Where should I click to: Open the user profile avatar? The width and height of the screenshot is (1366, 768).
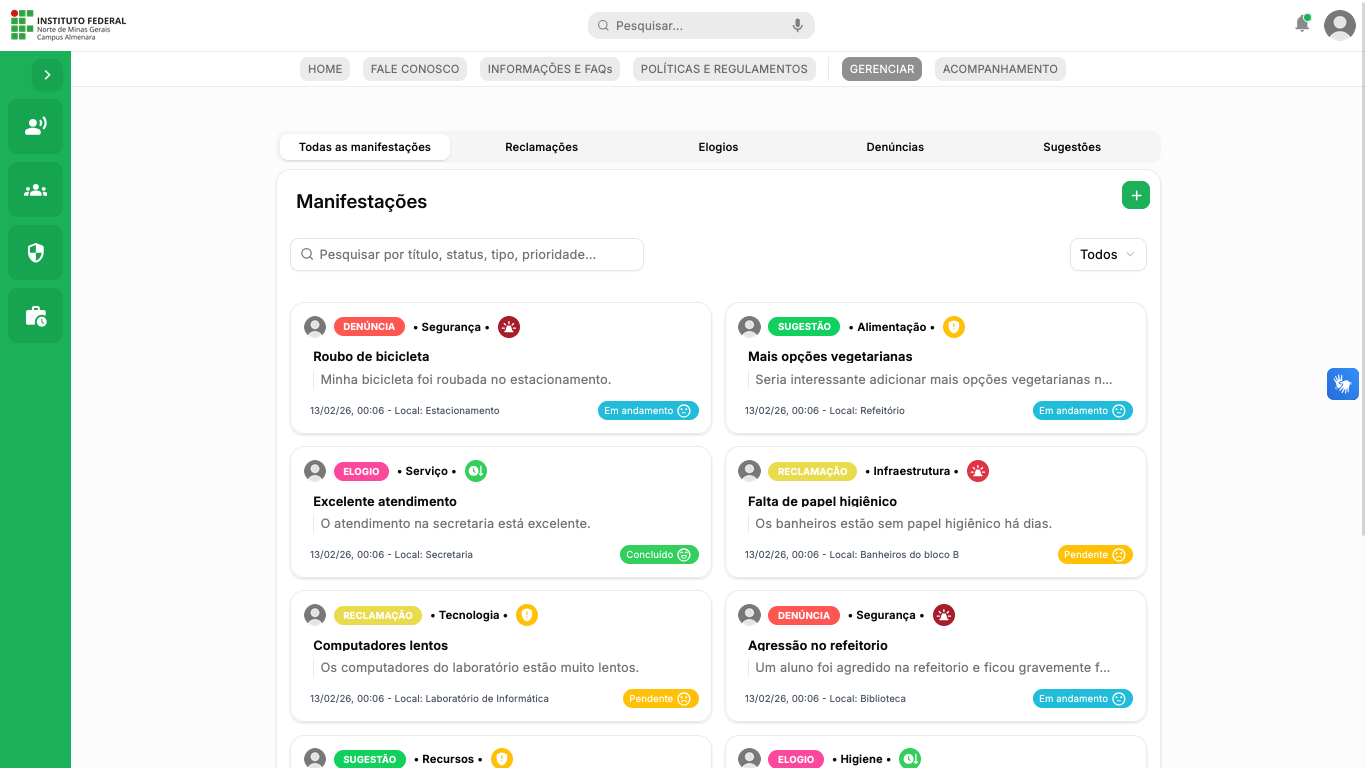click(x=1339, y=25)
